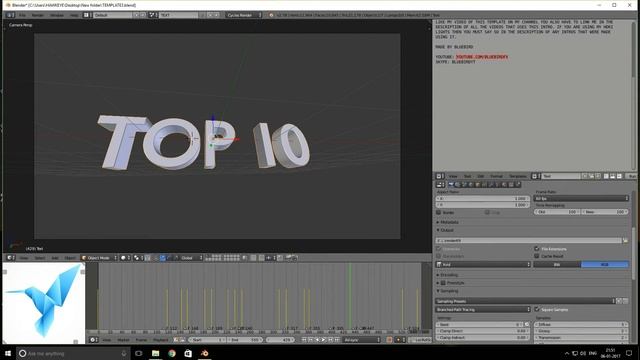Image resolution: width=640 pixels, height=360 pixels.
Task: Click the Info editor type icon in top bar
Action: (10, 15)
